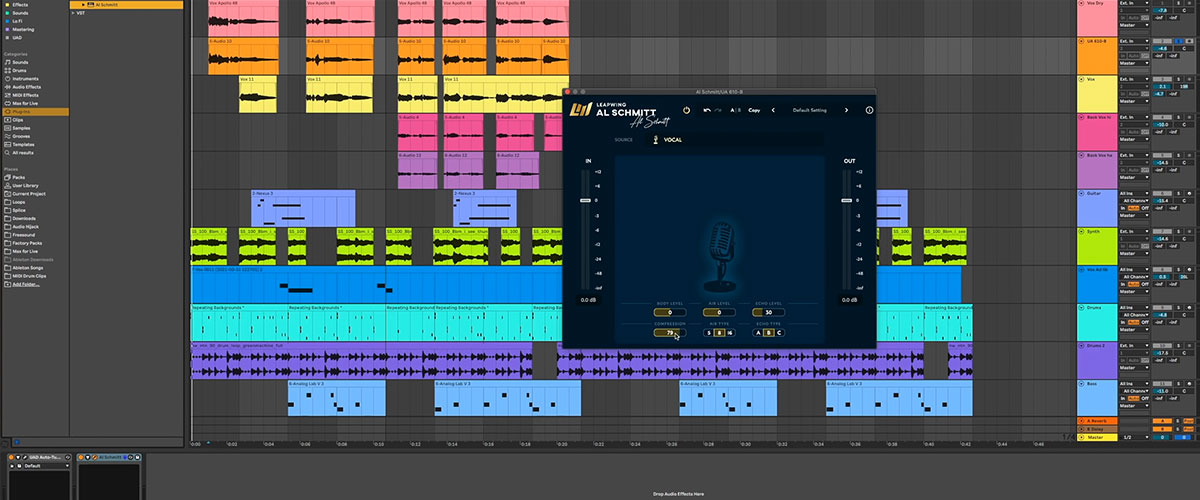This screenshot has height=500, width=1200.
Task: Select the Effects collection
Action: [x=20, y=5]
